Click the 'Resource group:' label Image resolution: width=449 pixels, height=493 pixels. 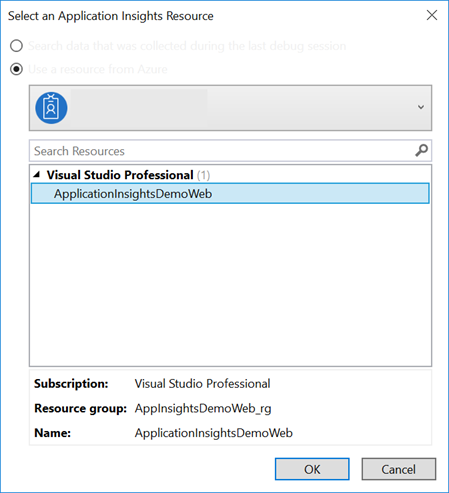tap(81, 408)
